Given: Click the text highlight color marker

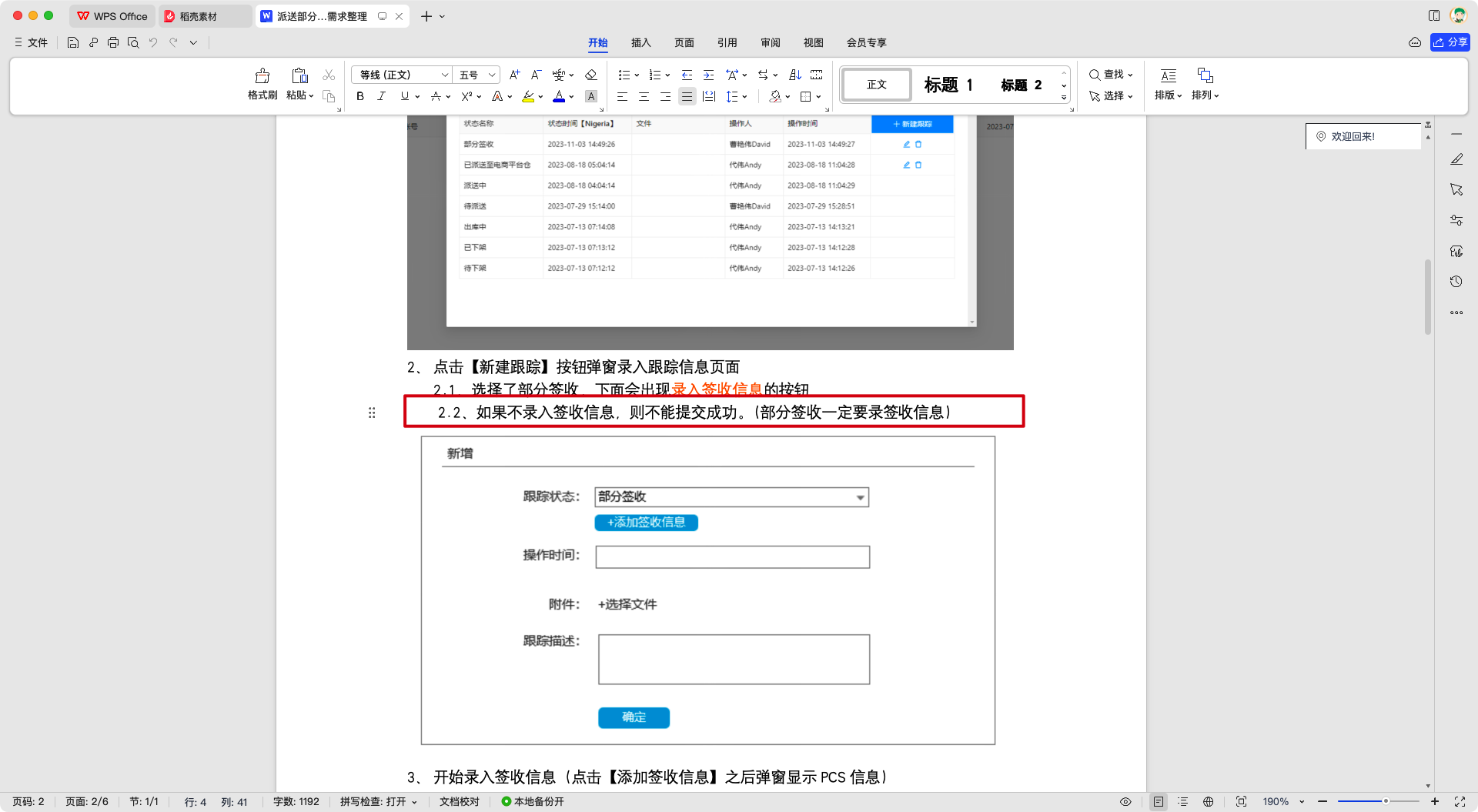Looking at the screenshot, I should coord(528,96).
